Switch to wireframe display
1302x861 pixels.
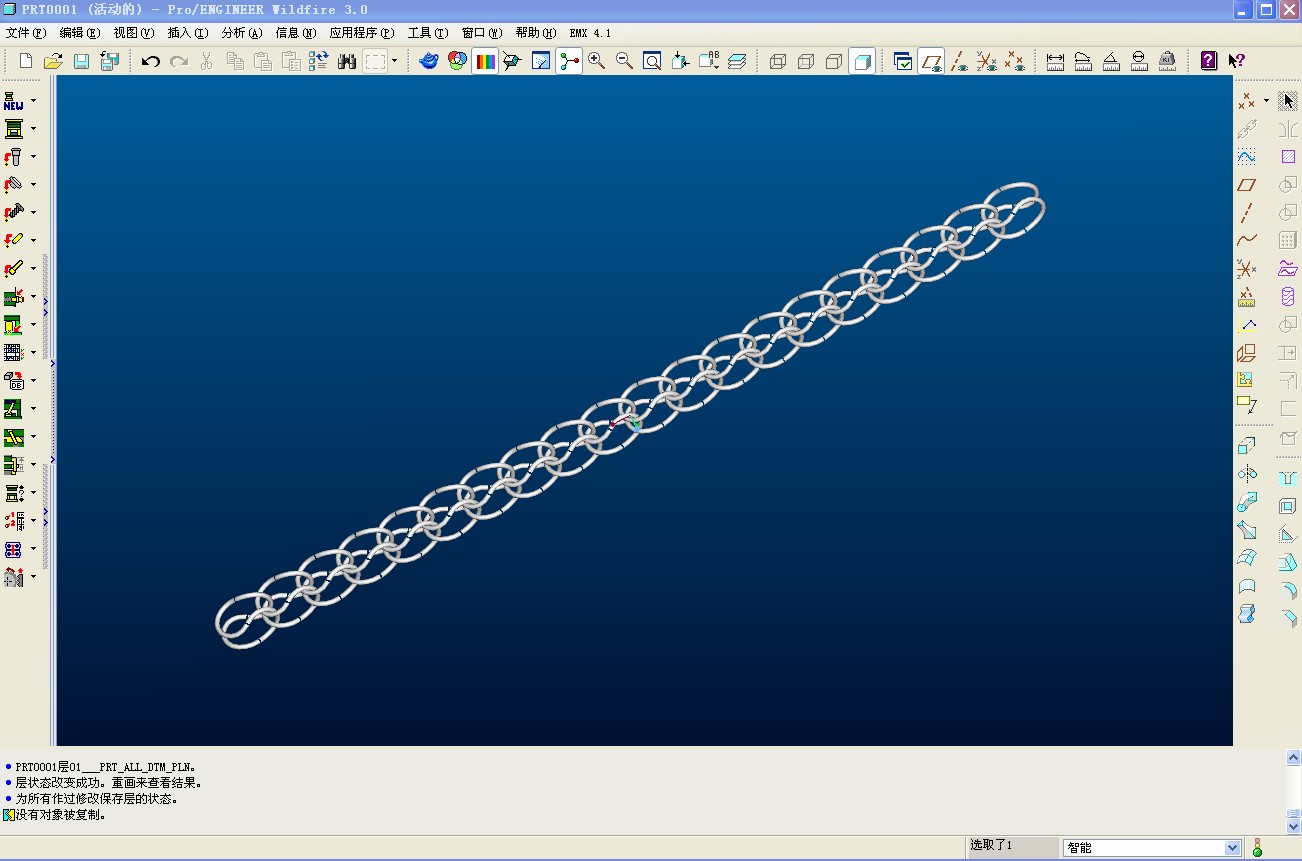778,61
